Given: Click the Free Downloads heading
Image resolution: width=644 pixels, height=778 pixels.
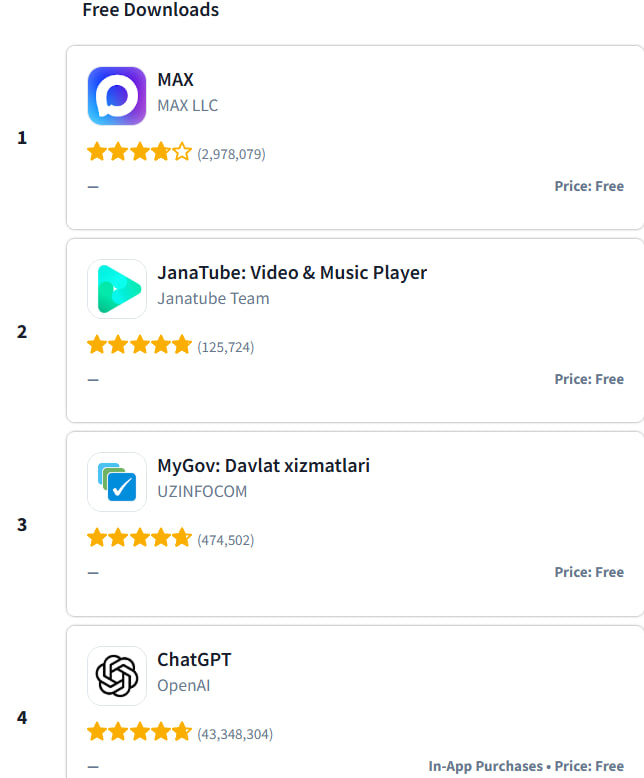Looking at the screenshot, I should click(x=150, y=10).
